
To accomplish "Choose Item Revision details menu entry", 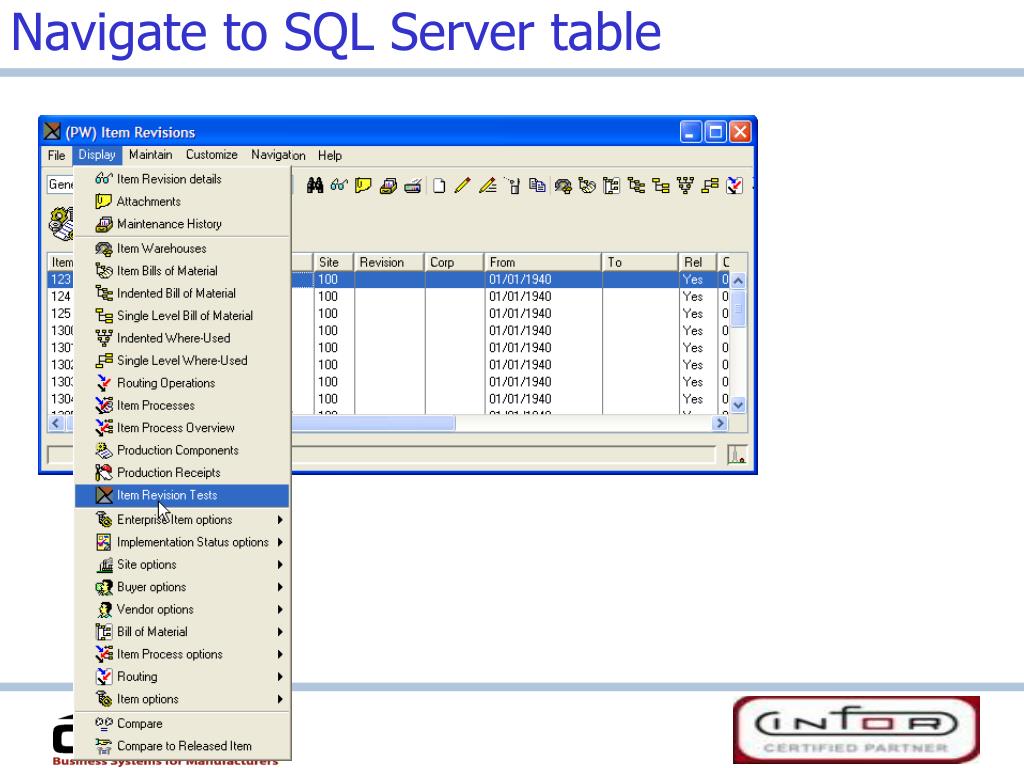I will point(182,179).
